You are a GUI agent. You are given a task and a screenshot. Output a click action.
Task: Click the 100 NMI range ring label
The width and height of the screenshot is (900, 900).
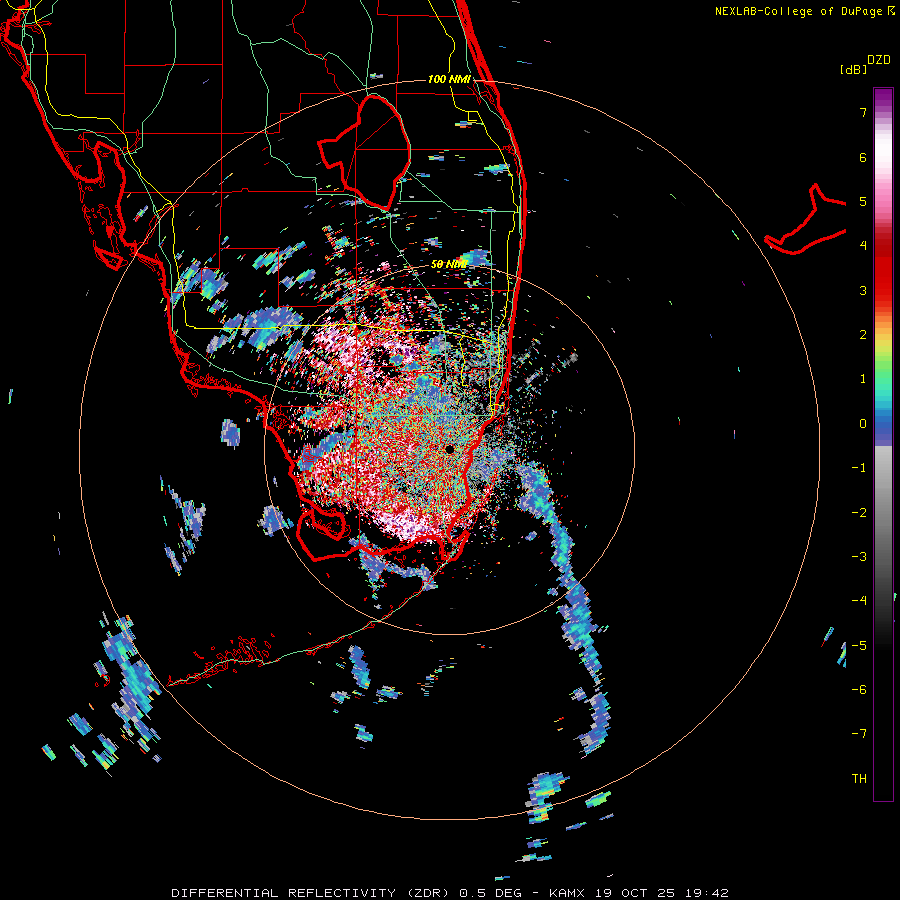coord(449,79)
